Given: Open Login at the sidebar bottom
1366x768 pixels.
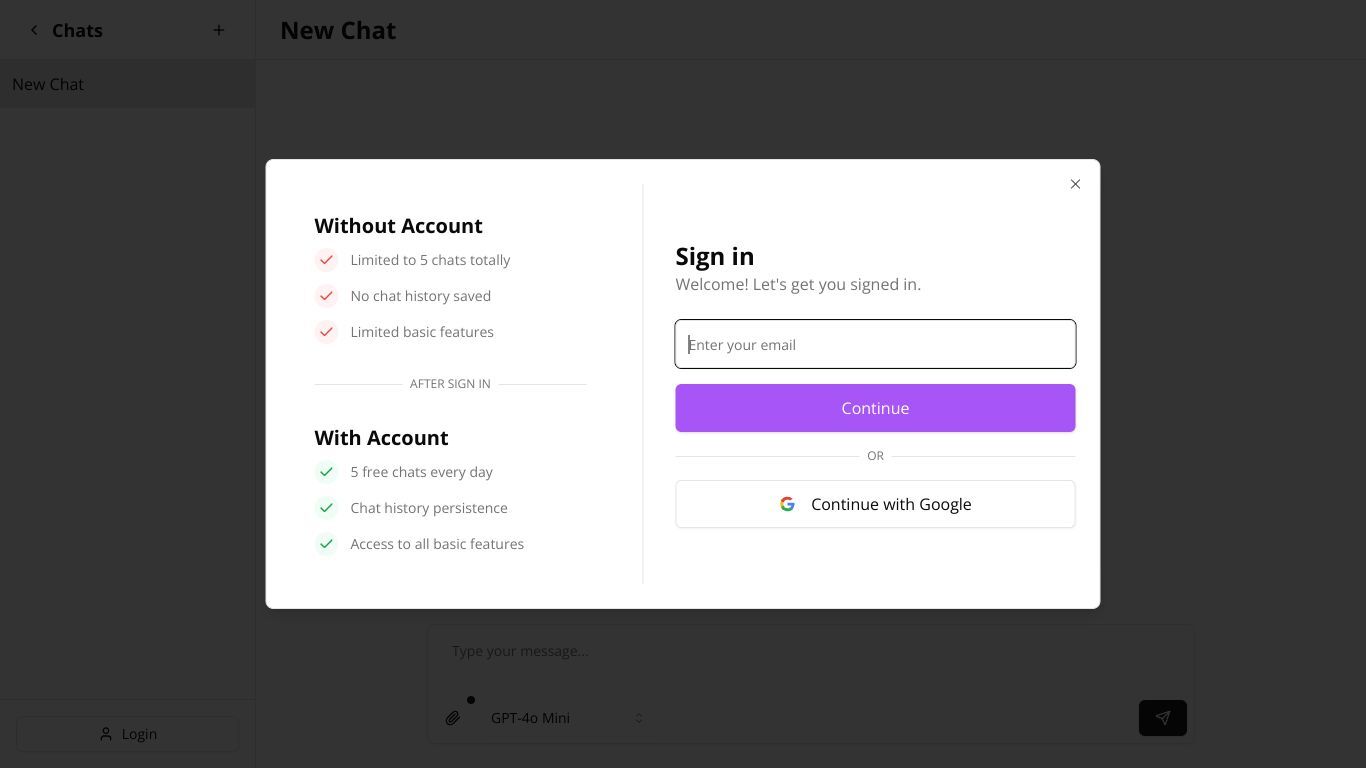Looking at the screenshot, I should pos(127,734).
